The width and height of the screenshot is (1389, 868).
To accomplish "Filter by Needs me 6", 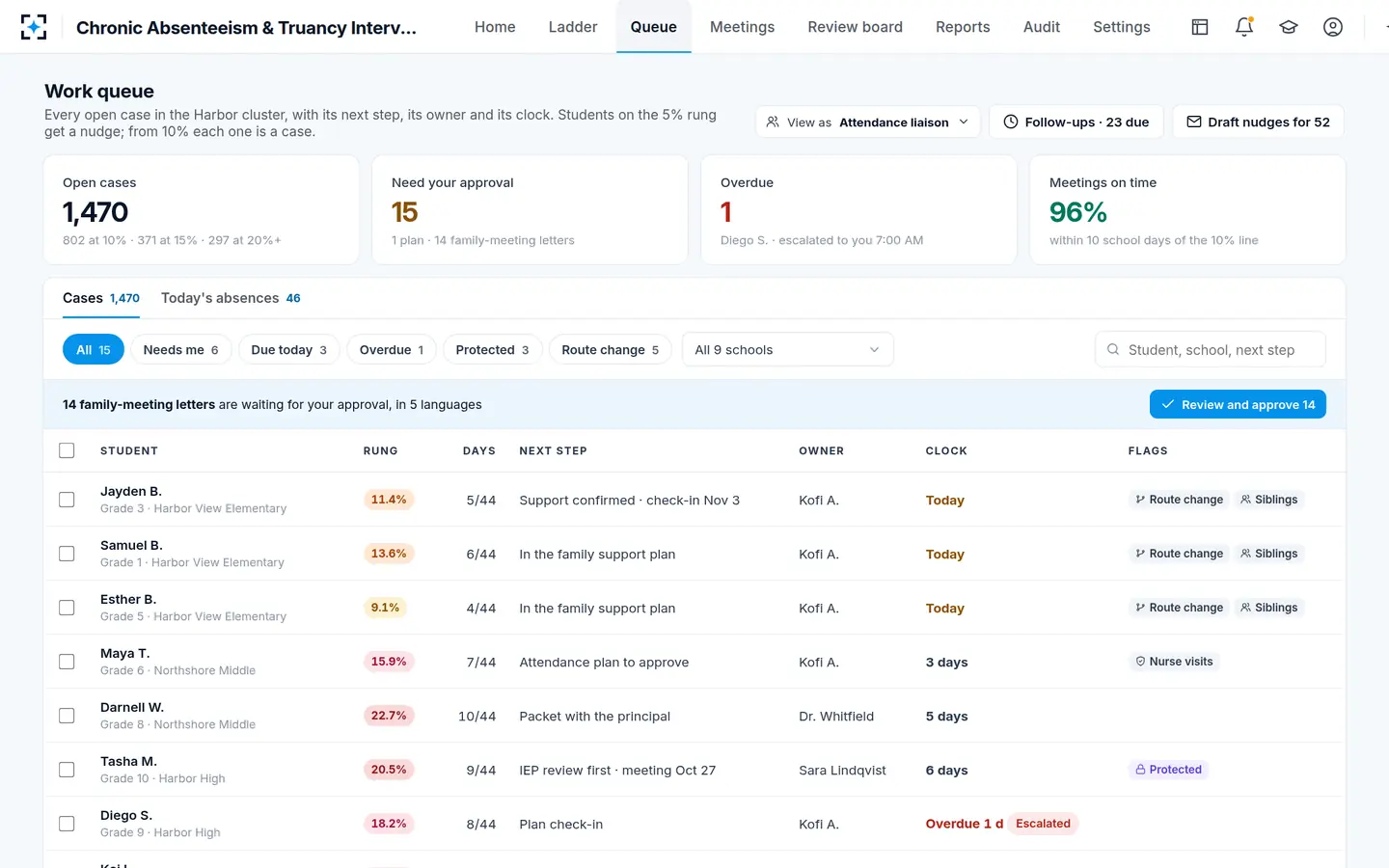I will coord(180,350).
